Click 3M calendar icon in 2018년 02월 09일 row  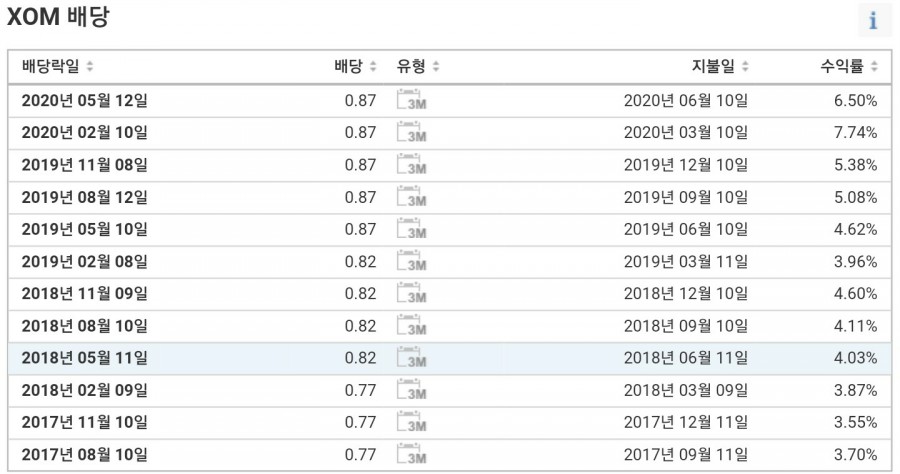point(412,389)
